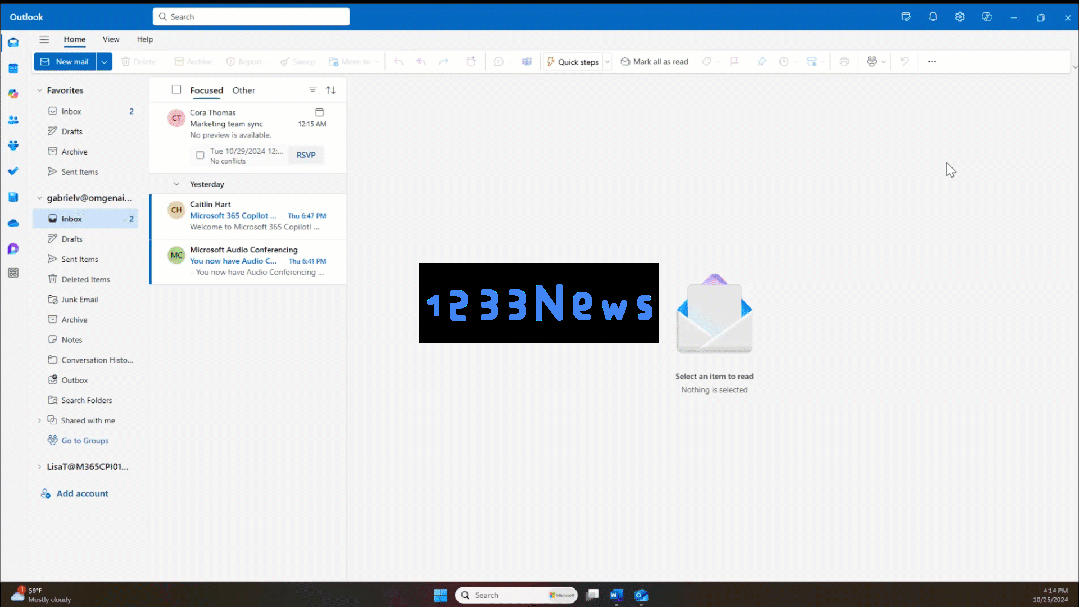The image size is (1079, 607).
Task: Open the Microsoft Audio Conferencing email
Action: coord(248,262)
